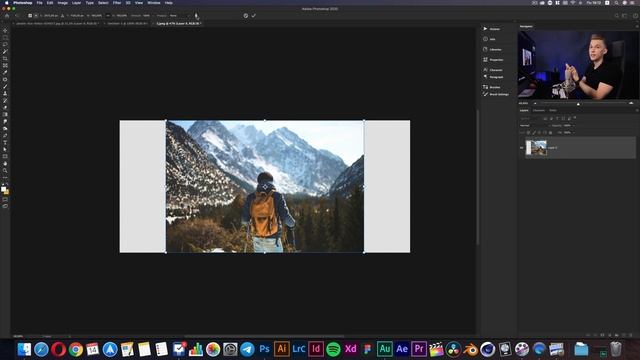
Task: Toggle the reference point checkbox
Action: coord(30,16)
